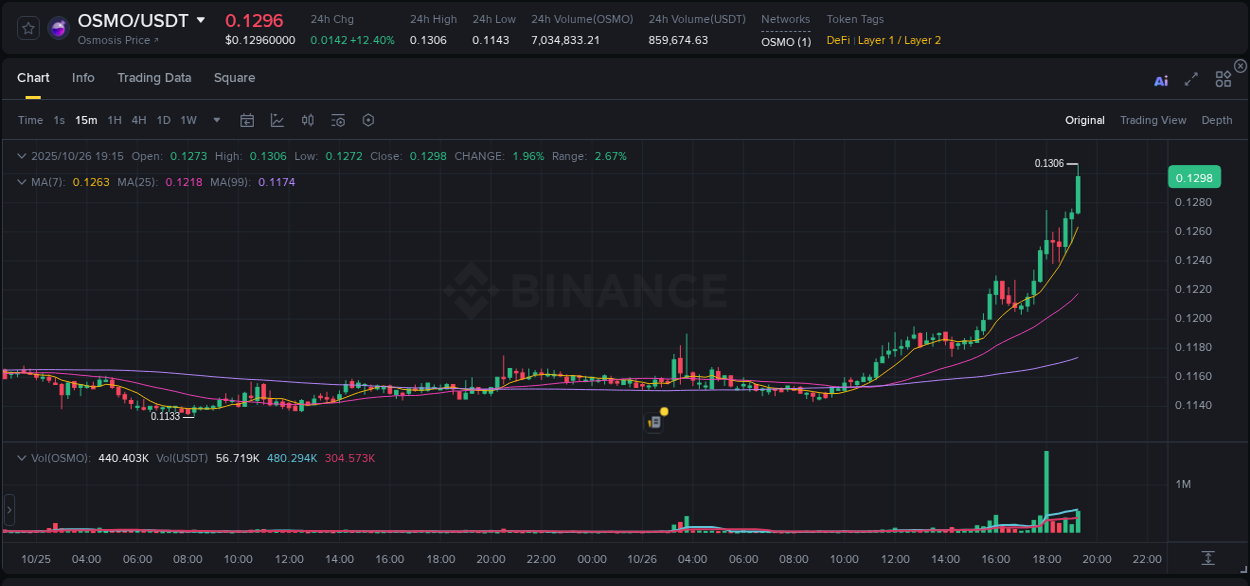Switch to the Depth view

(x=1217, y=120)
